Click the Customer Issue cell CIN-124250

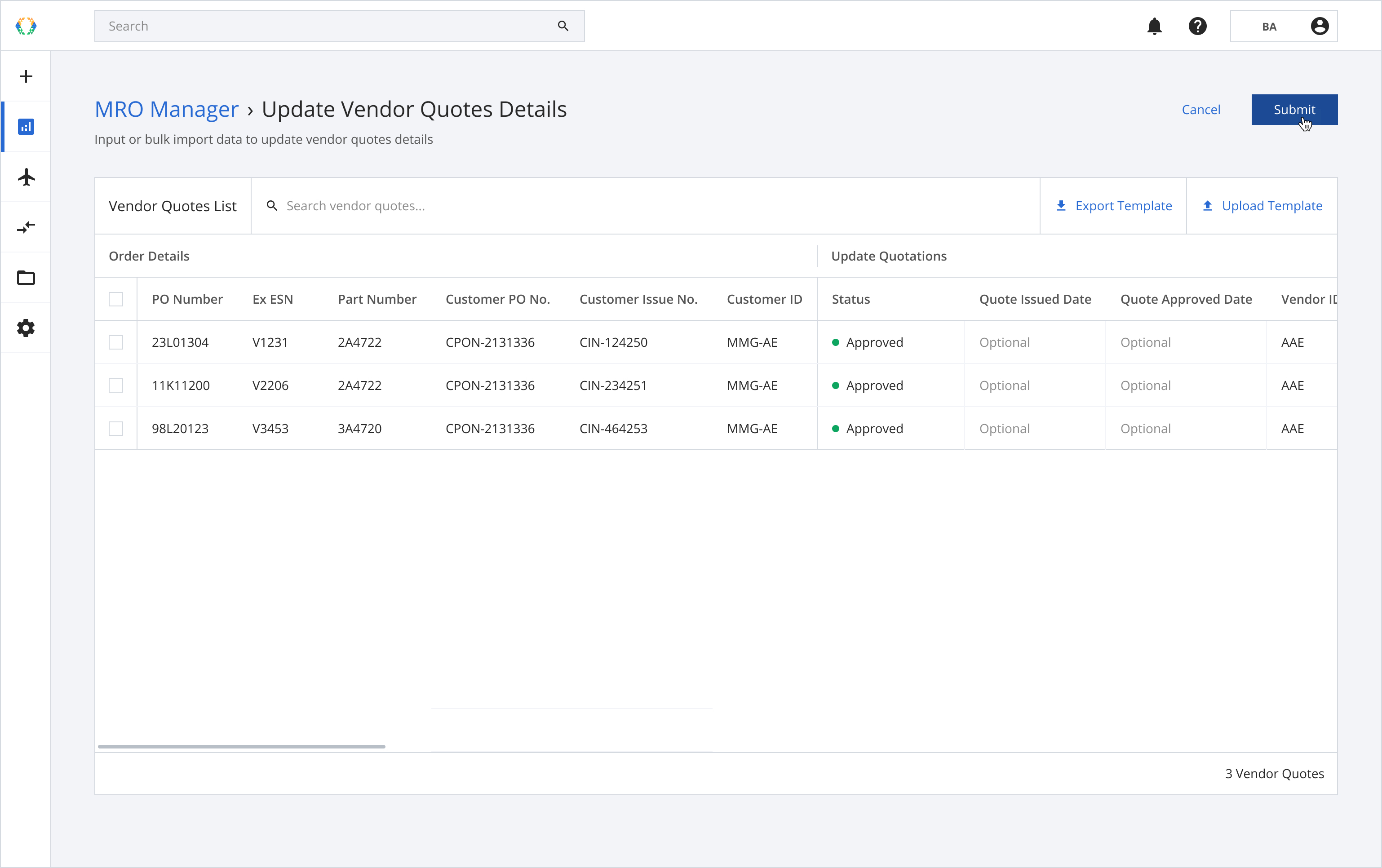[x=613, y=342]
